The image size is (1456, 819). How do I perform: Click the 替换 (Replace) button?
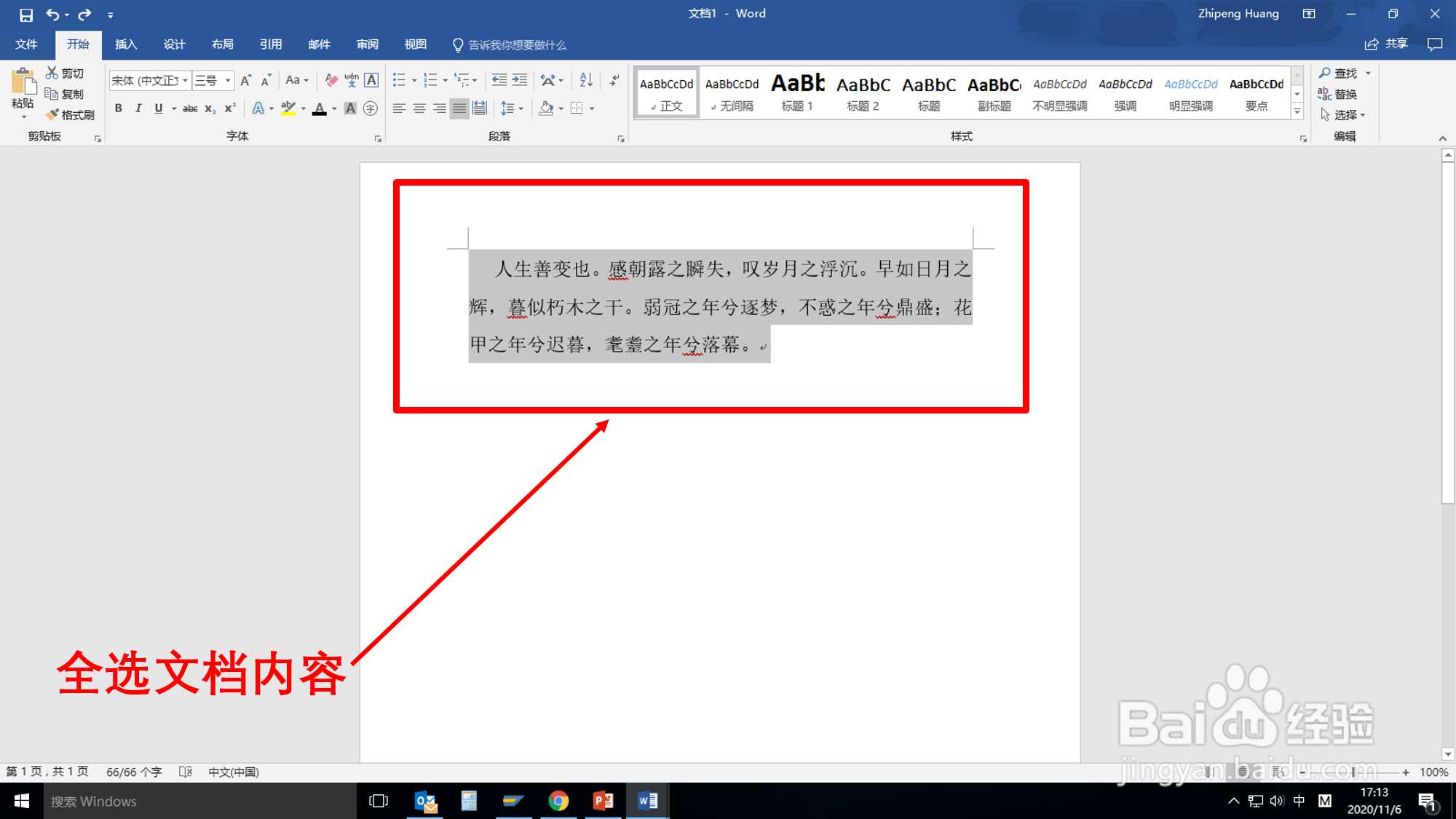coord(1338,94)
